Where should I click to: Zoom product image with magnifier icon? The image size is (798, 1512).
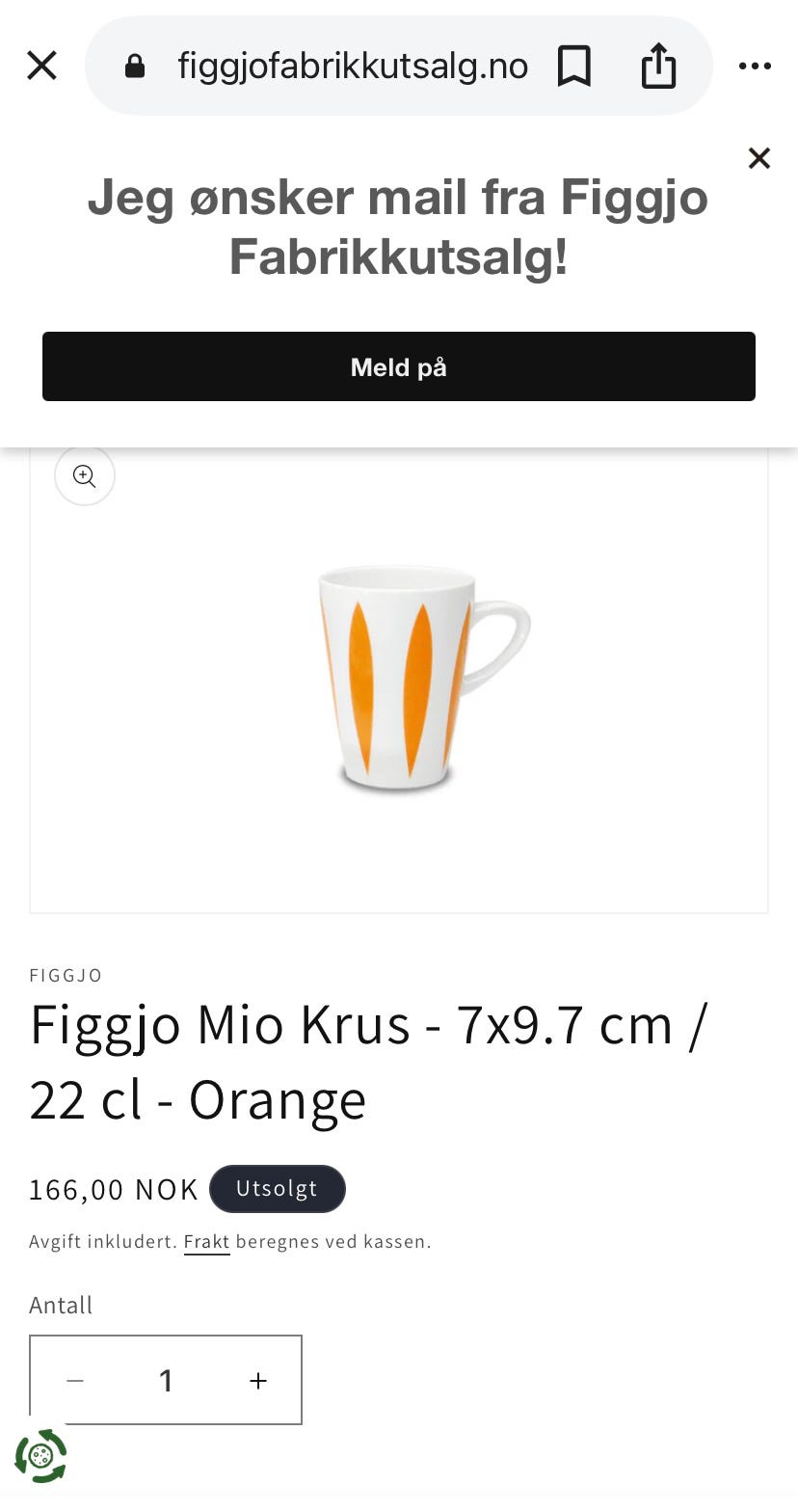coord(85,475)
